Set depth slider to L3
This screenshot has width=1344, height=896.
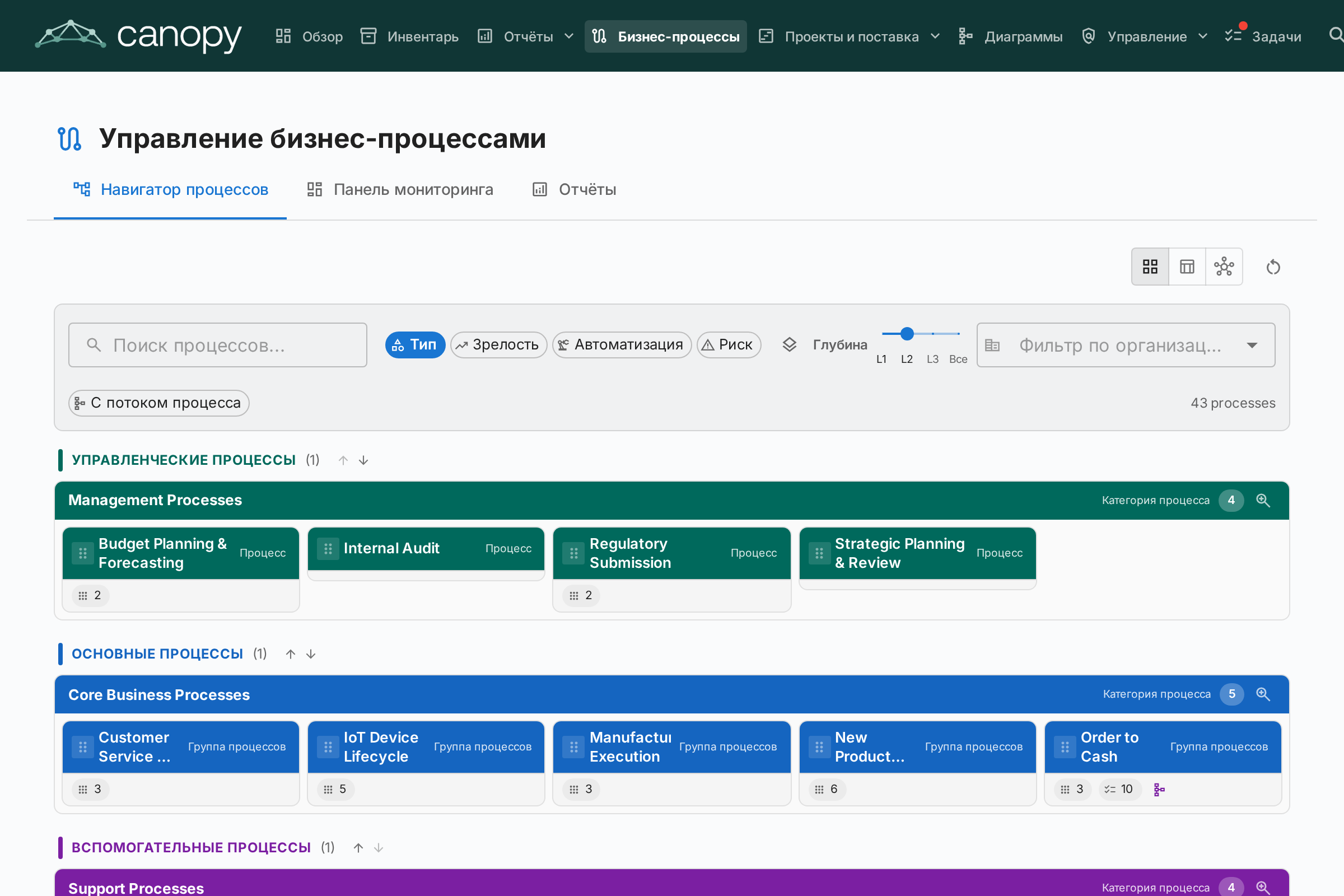point(932,334)
